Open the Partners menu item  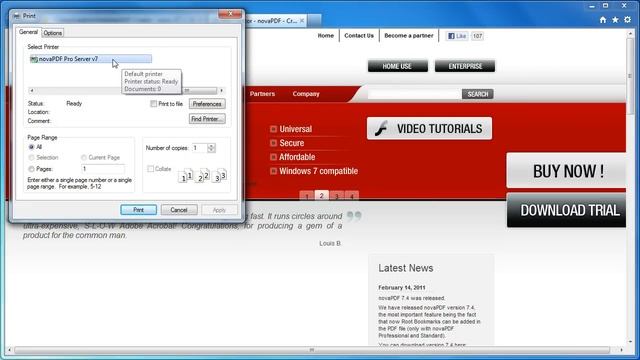[x=262, y=94]
